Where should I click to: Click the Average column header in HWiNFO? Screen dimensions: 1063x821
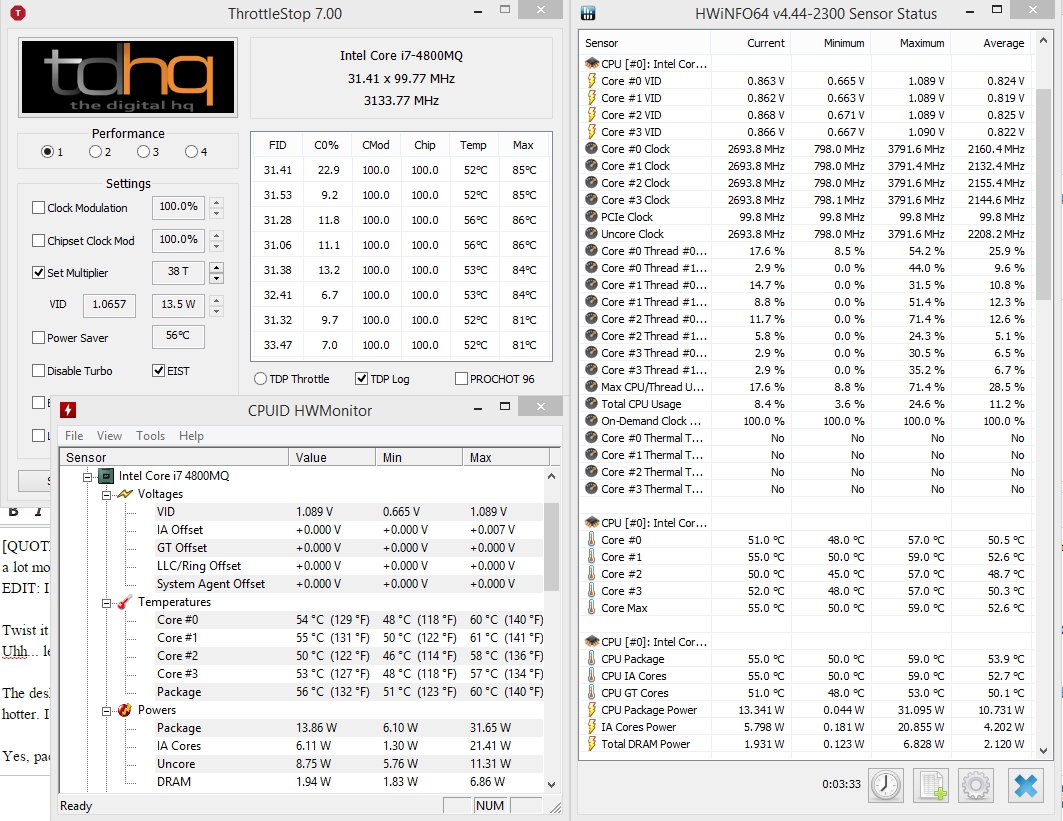click(x=991, y=43)
